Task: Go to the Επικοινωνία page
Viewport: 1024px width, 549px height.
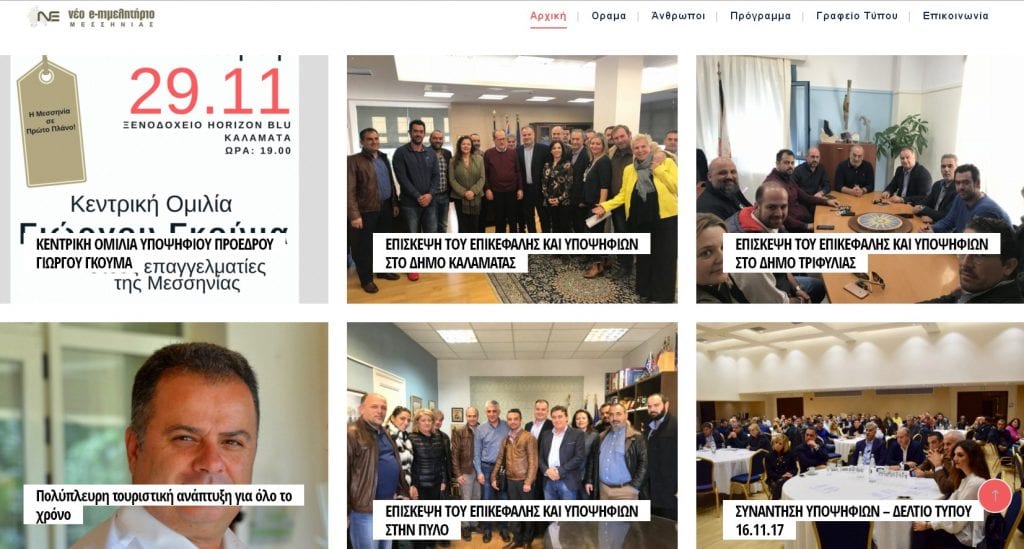Action: [x=955, y=16]
